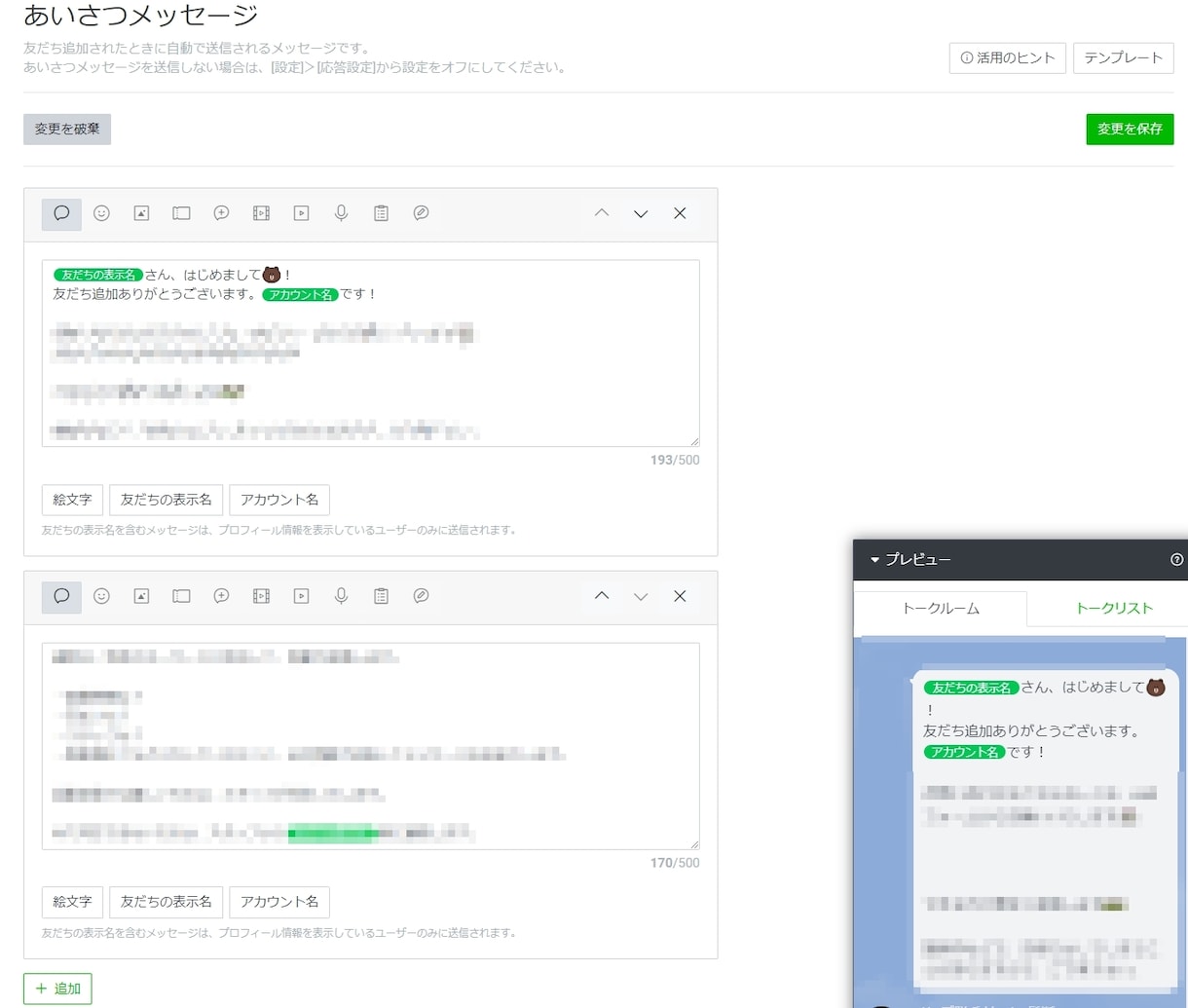Screen dimensions: 1188x1008
Task: Select card-type message icon in first message box
Action: coord(421,213)
